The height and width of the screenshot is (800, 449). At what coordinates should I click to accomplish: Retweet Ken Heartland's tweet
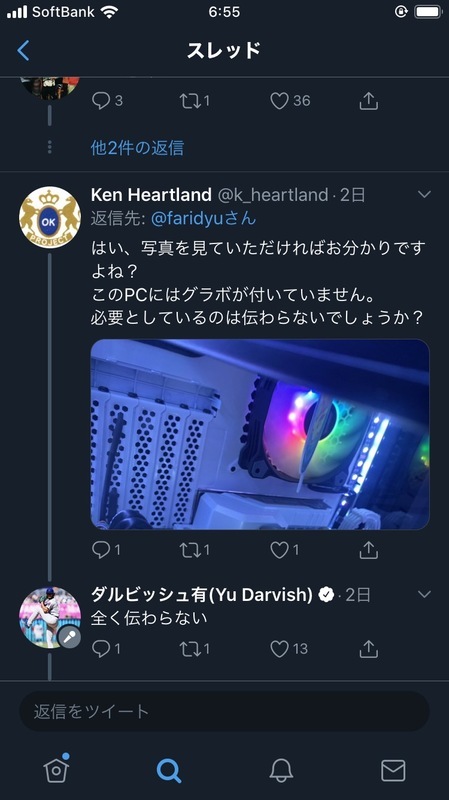189,549
